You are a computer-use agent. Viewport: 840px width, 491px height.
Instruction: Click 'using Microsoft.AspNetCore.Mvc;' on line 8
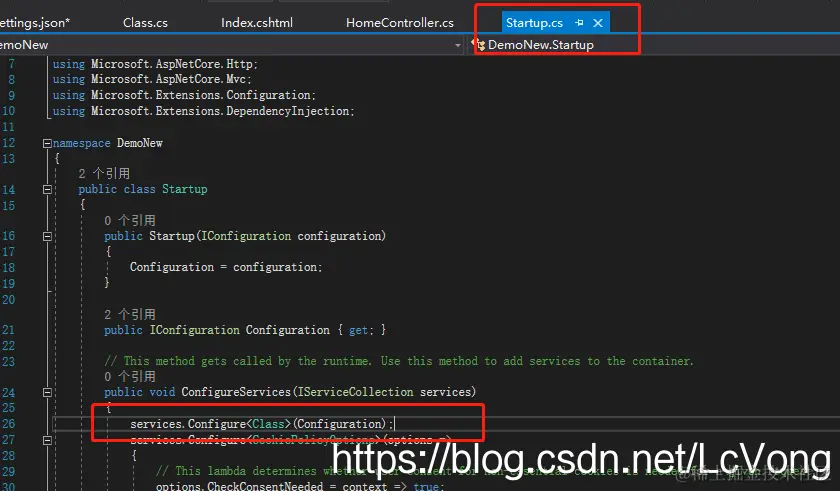tap(152, 79)
